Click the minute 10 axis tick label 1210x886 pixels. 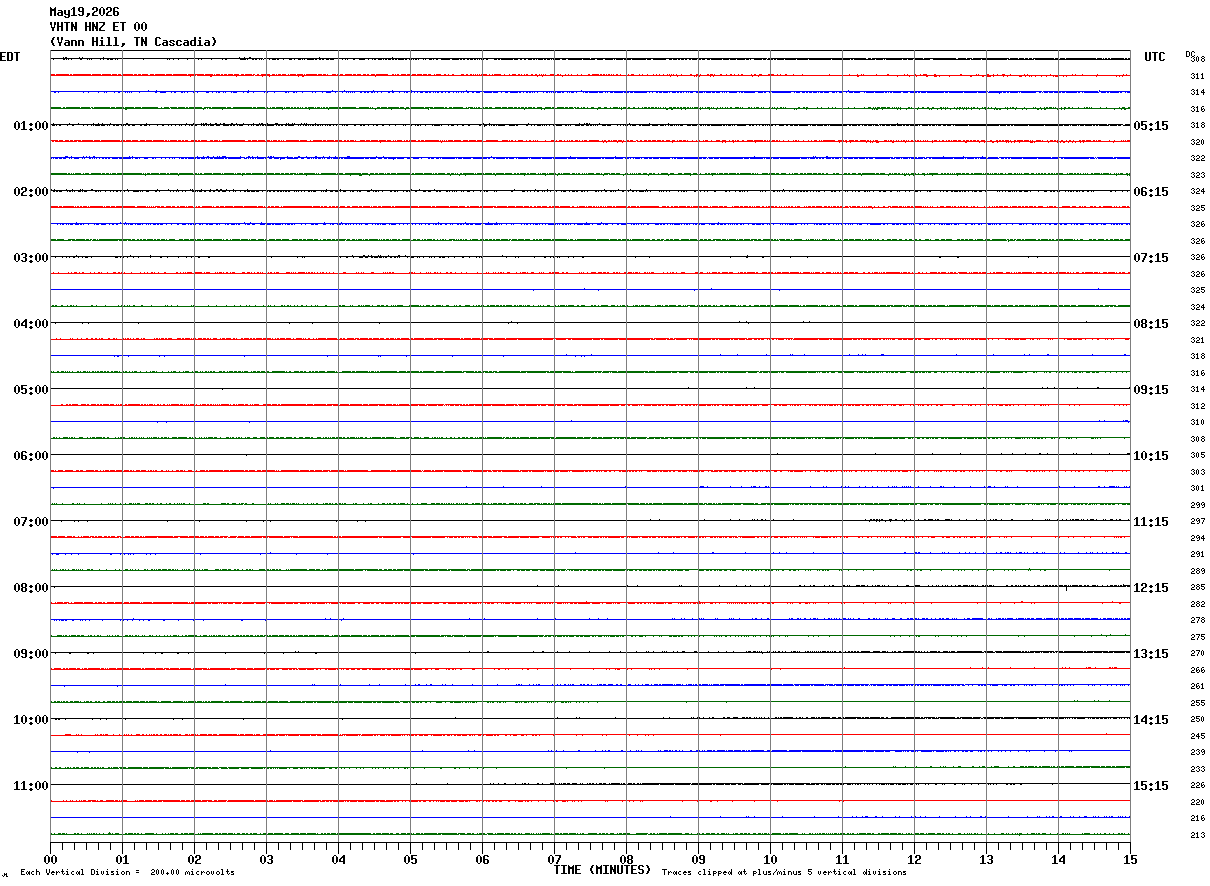coord(770,859)
